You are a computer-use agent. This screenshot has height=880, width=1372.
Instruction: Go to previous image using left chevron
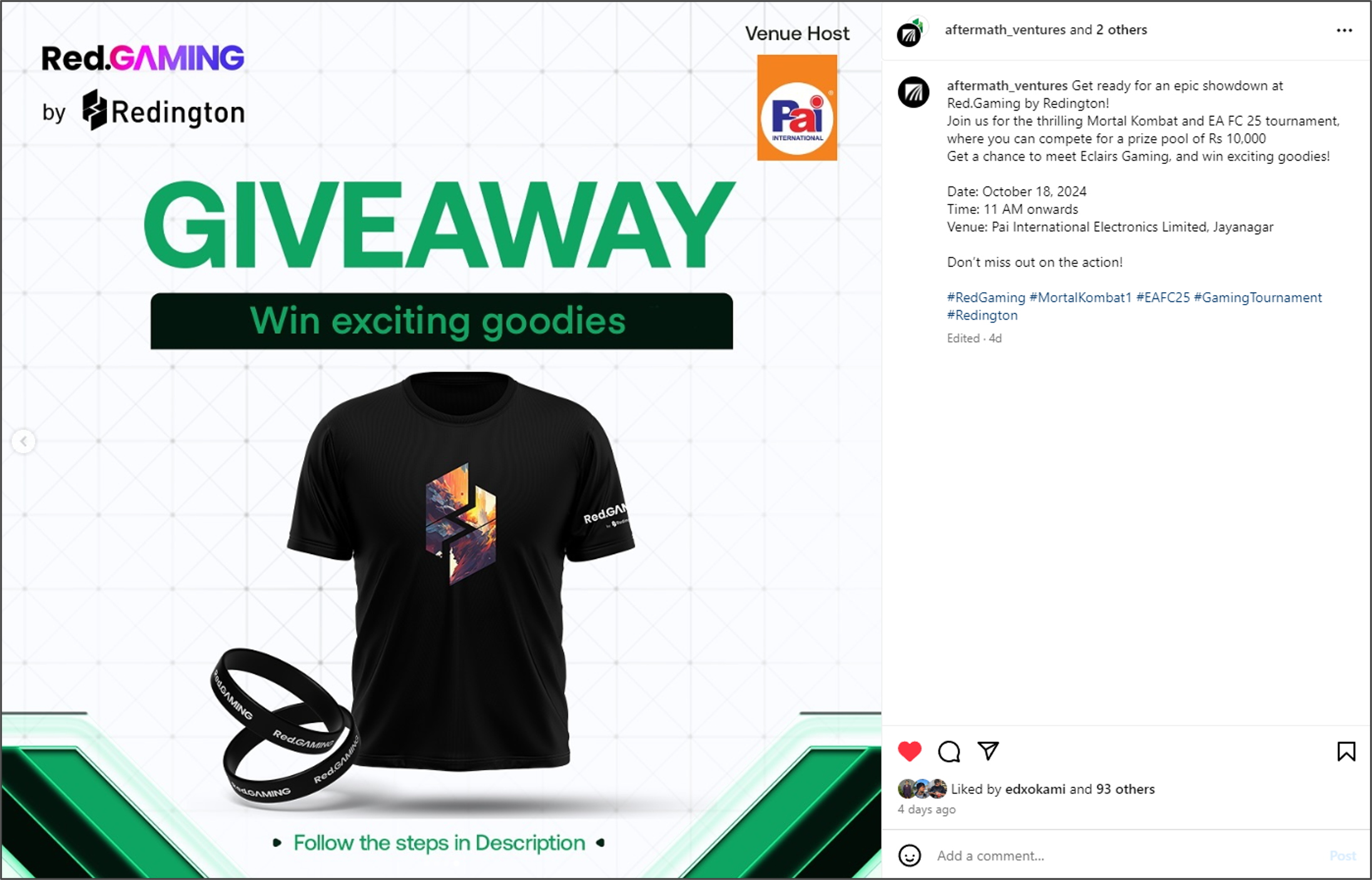(24, 442)
